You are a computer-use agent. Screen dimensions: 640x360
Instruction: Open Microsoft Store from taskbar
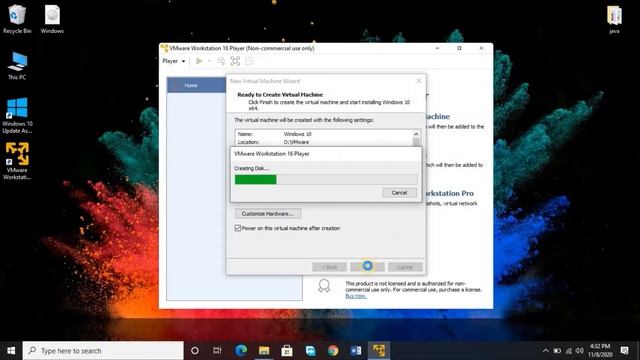(287, 351)
